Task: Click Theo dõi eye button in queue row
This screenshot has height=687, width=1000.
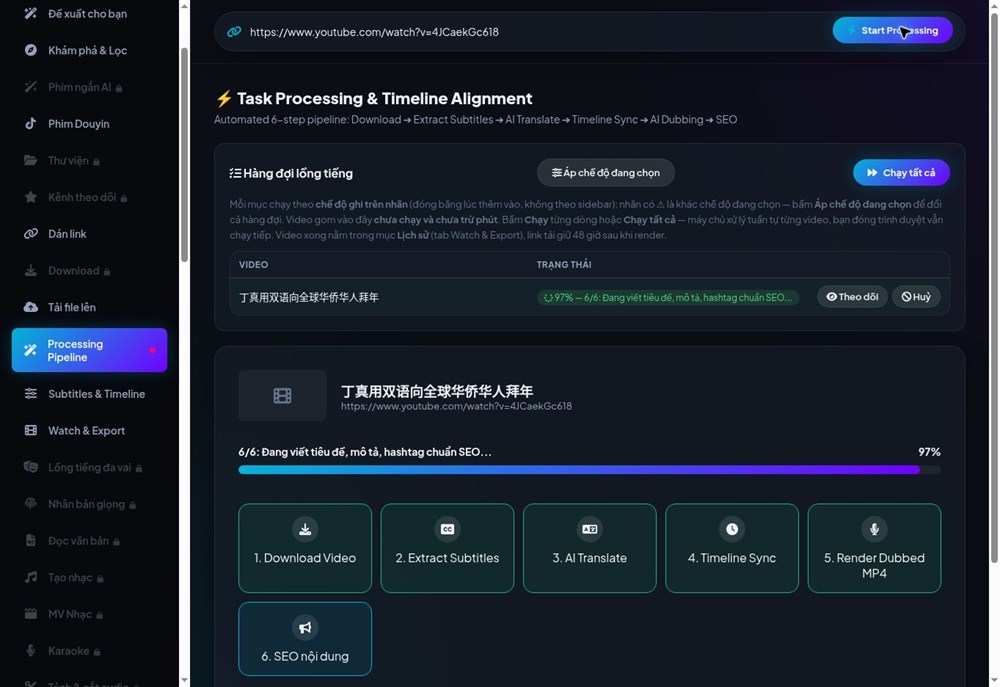Action: [852, 297]
